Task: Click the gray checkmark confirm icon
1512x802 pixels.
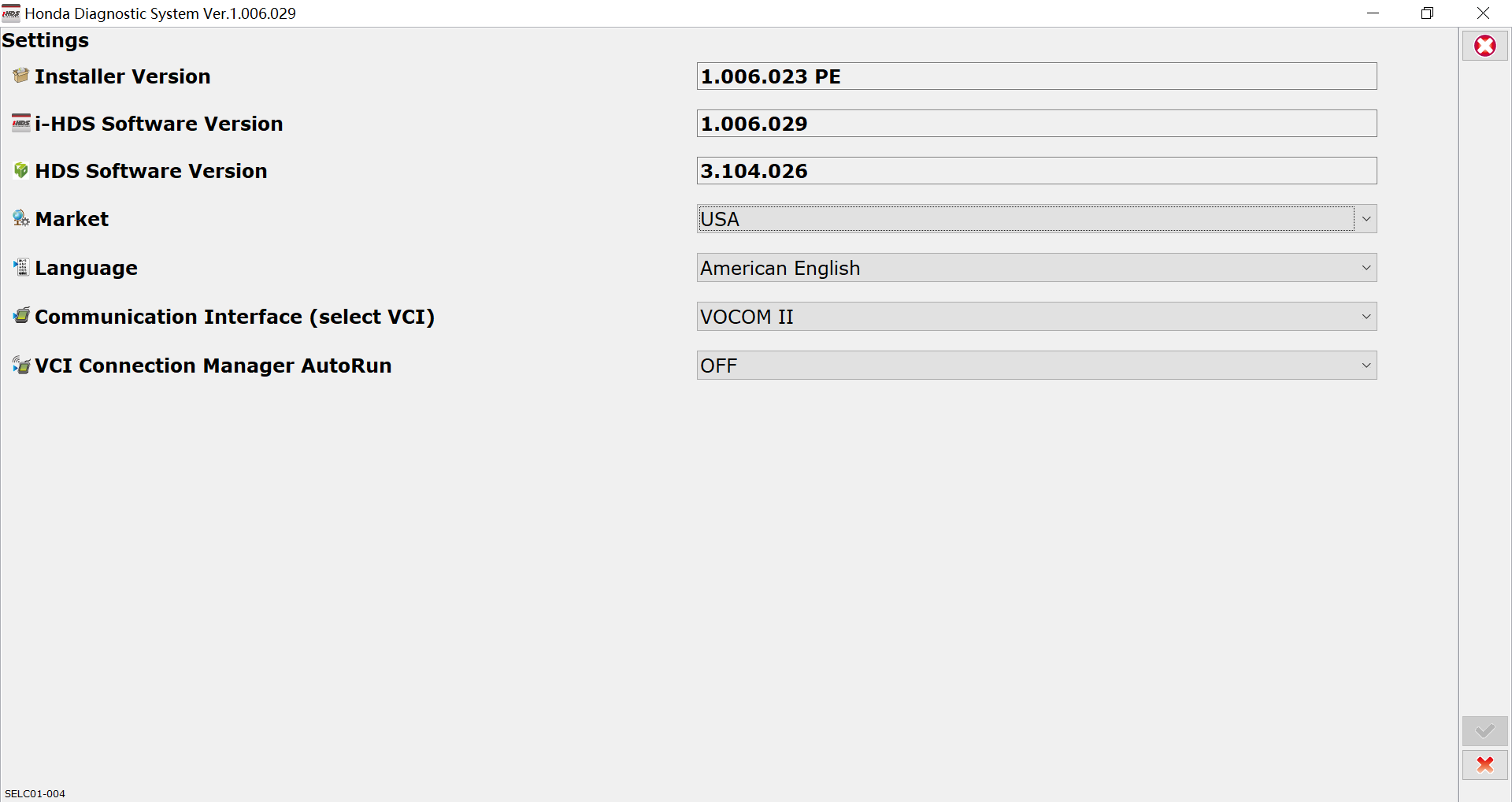Action: click(1485, 731)
